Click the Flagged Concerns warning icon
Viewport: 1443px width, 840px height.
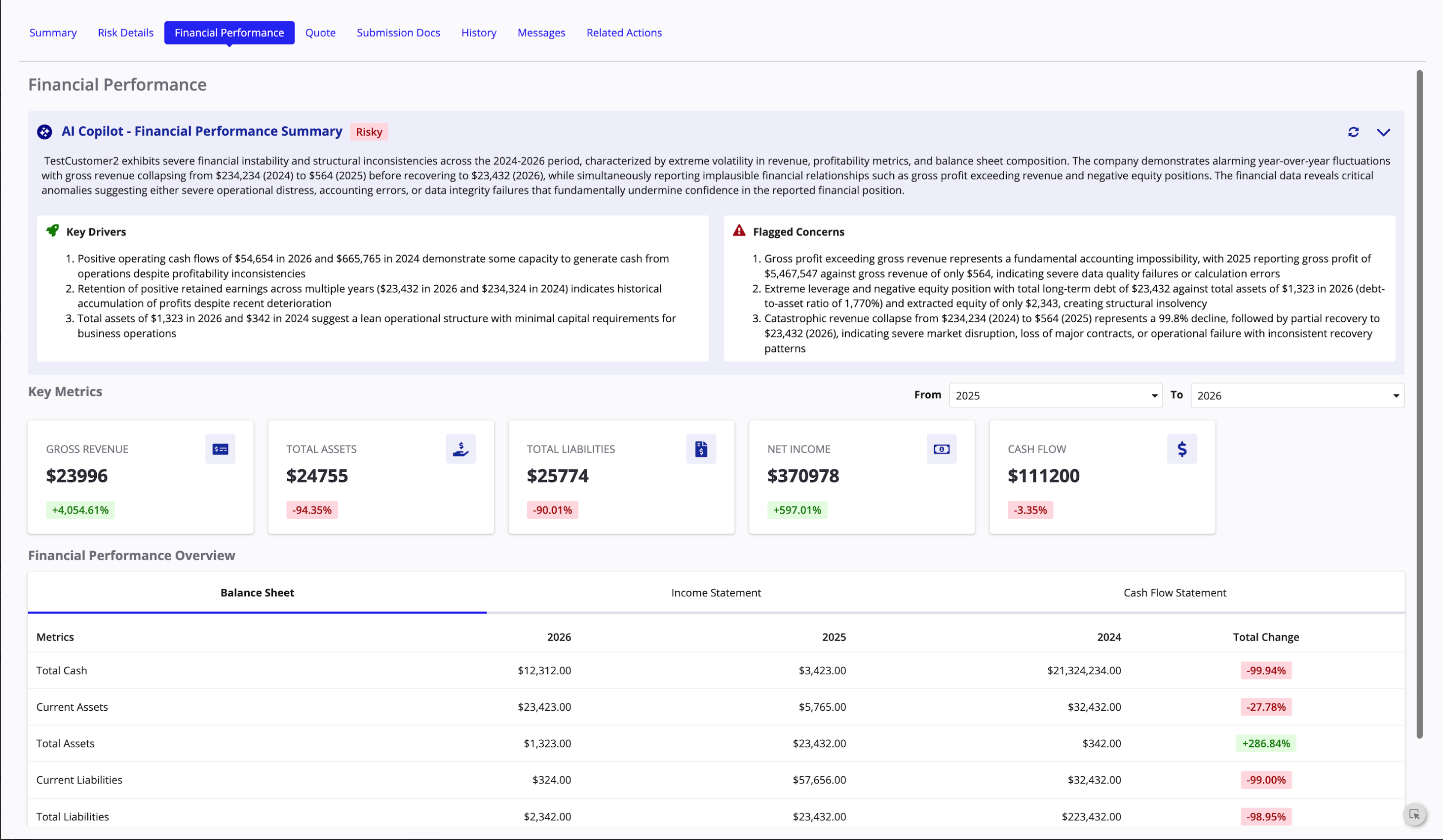coord(739,231)
